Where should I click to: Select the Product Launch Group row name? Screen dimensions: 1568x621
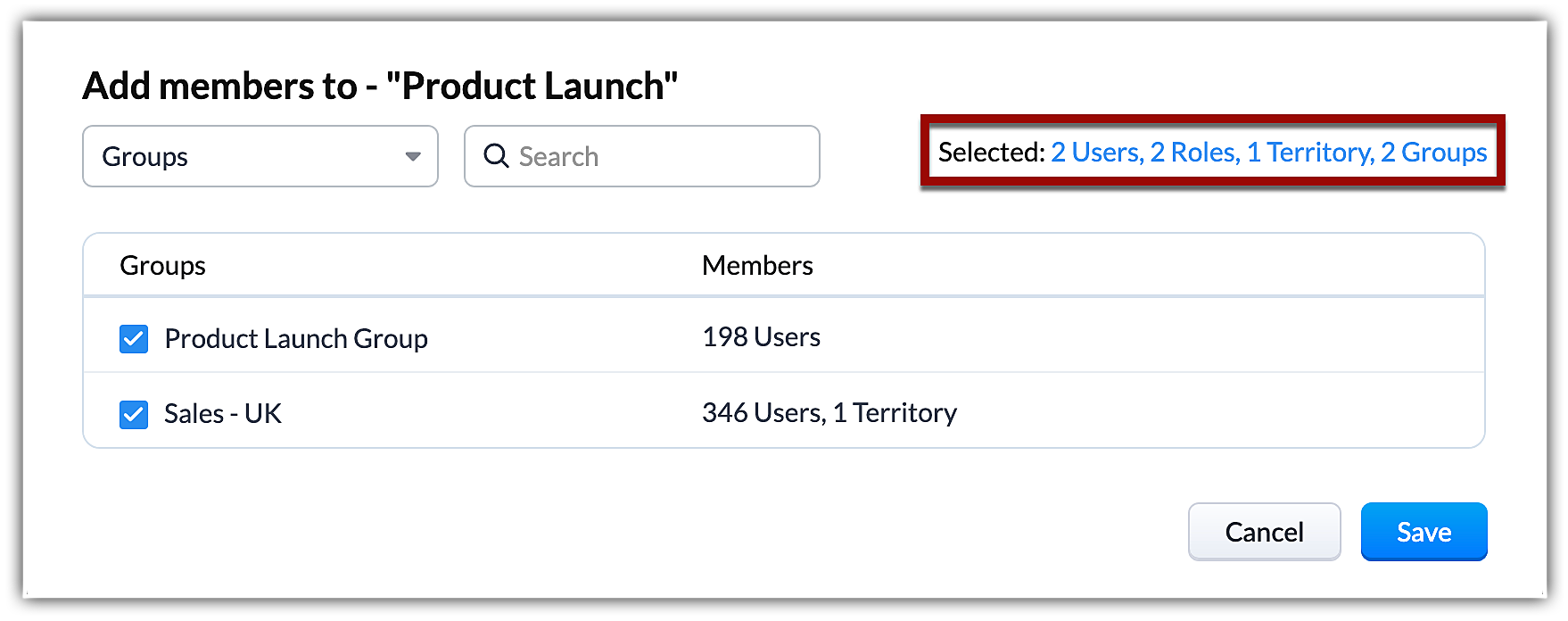coord(296,339)
